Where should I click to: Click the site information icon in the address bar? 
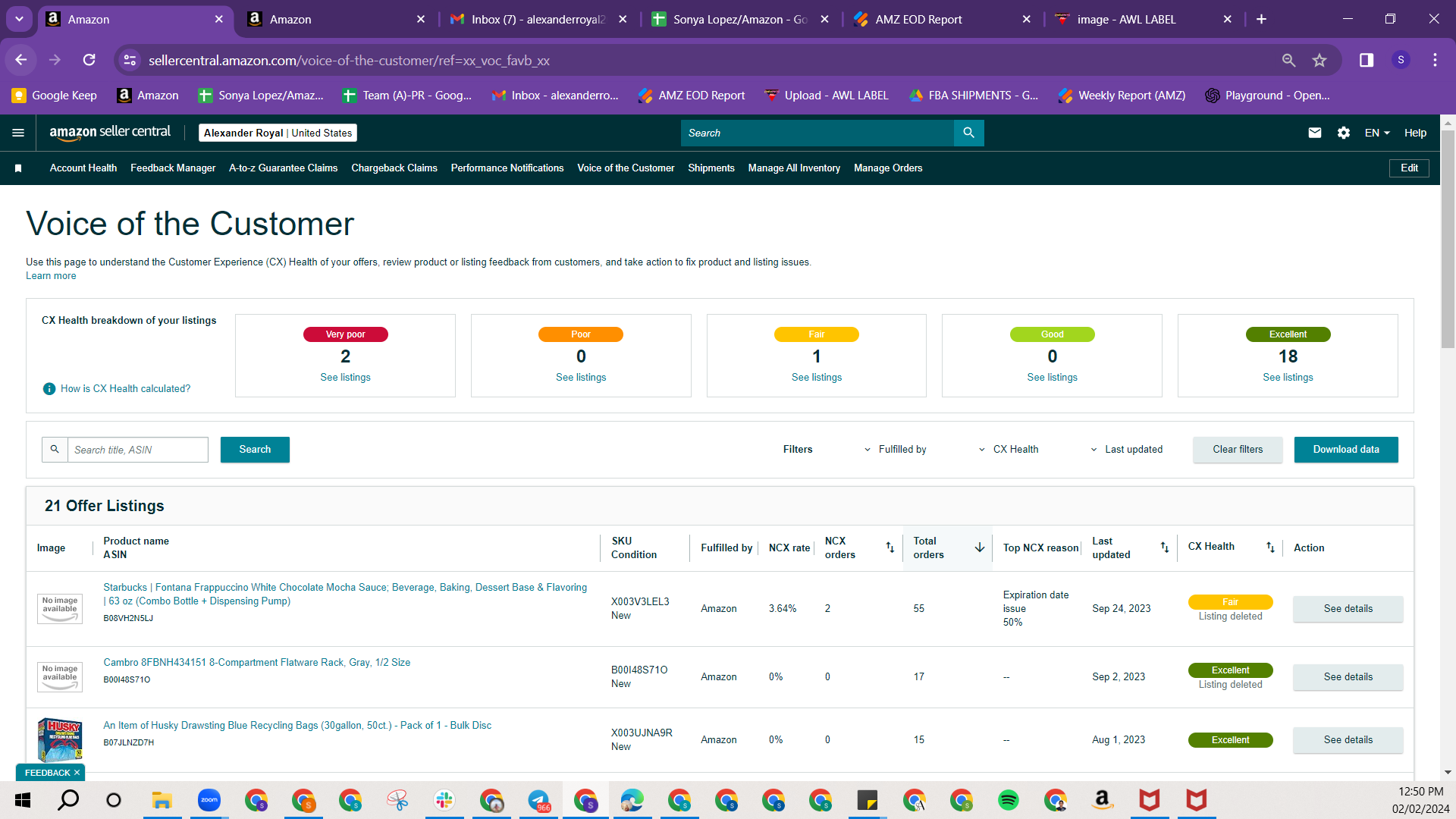click(x=130, y=60)
